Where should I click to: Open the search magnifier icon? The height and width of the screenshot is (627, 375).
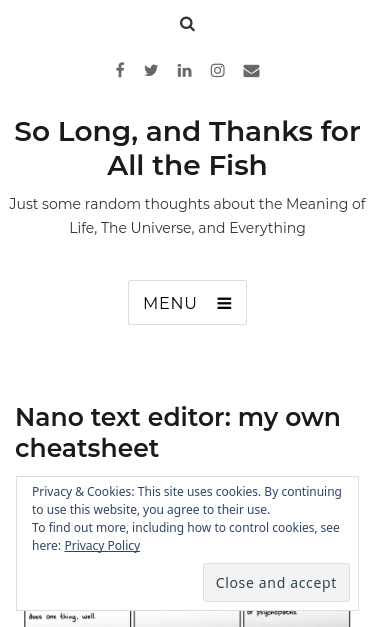(x=187, y=24)
